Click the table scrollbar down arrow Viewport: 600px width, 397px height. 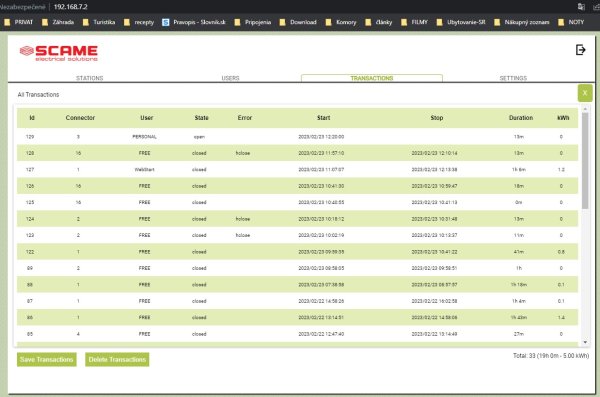tap(585, 342)
